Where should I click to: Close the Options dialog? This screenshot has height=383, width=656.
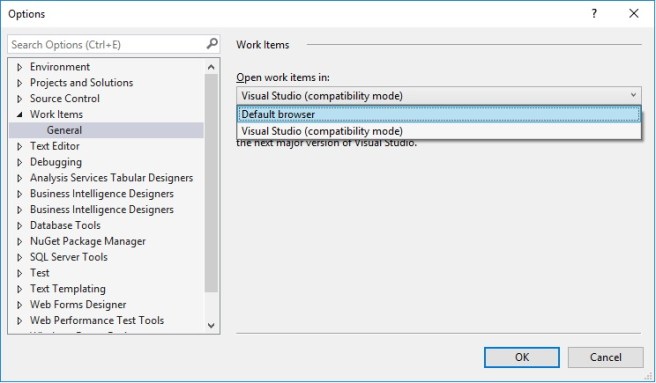click(x=634, y=13)
